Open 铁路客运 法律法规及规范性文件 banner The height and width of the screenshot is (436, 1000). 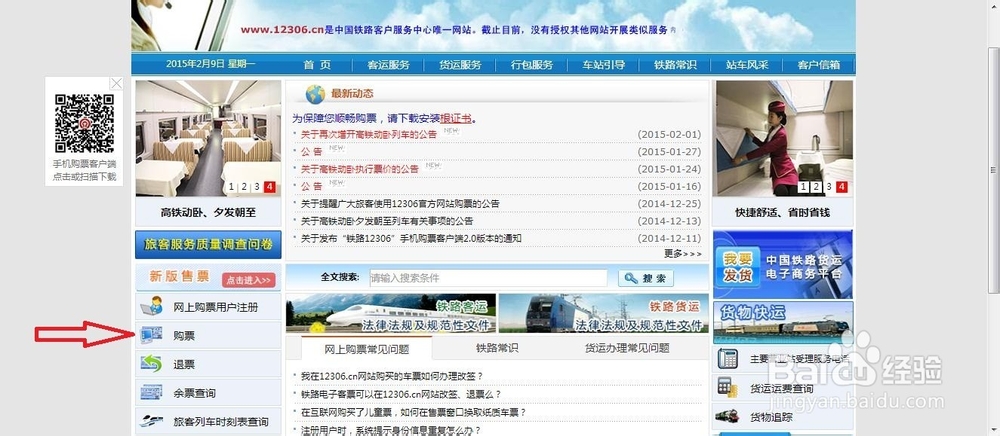tap(390, 312)
